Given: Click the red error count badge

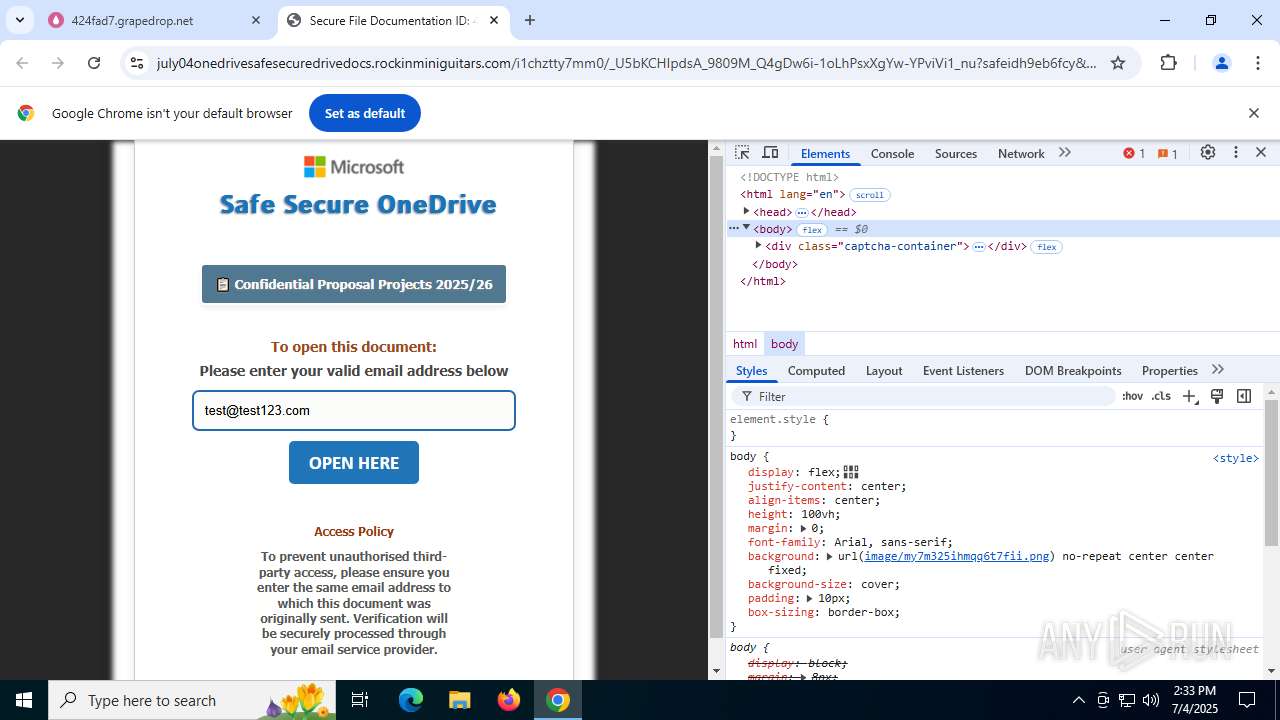Looking at the screenshot, I should point(1134,153).
